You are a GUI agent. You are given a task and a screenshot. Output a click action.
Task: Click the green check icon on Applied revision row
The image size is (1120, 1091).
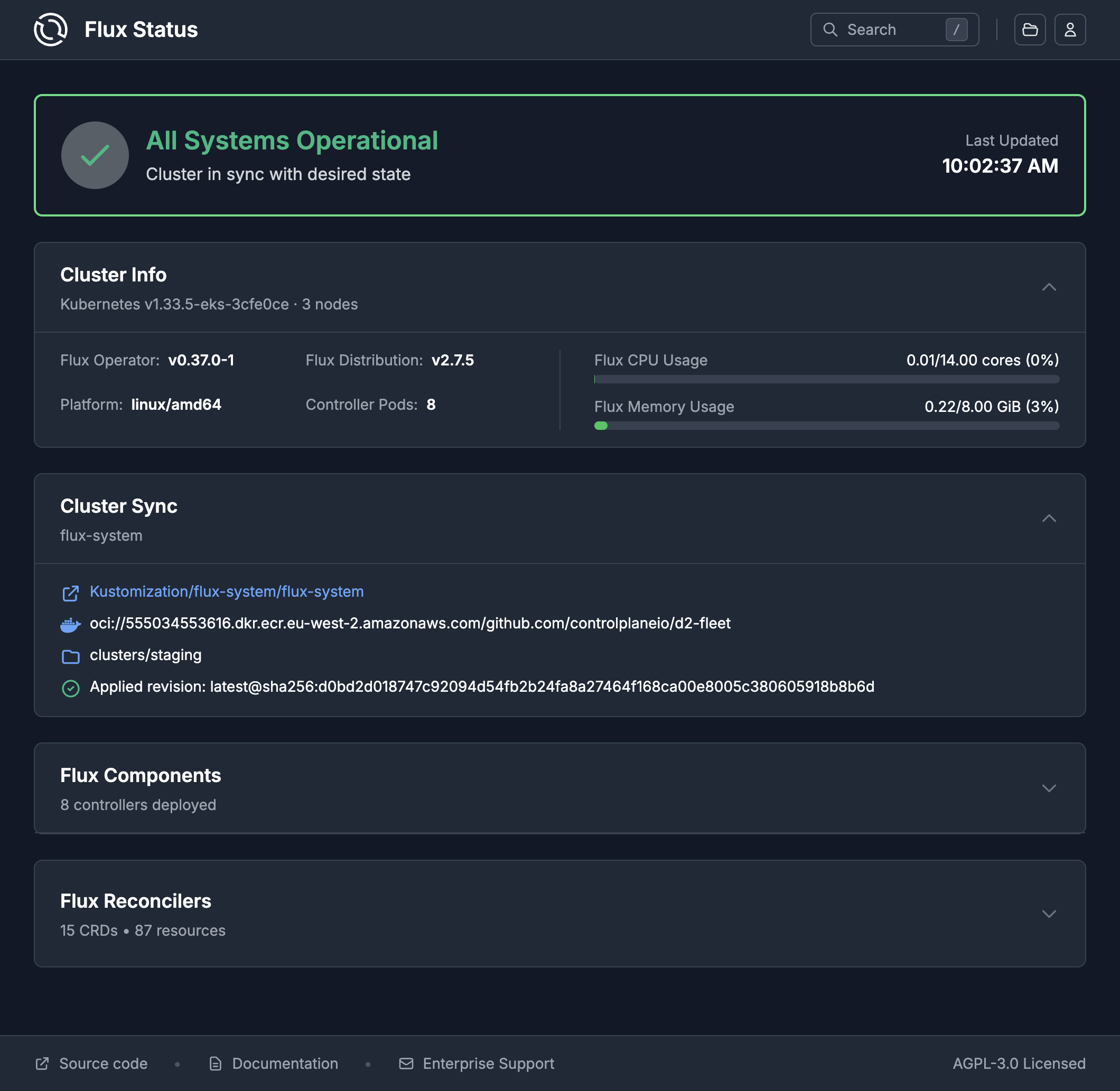[70, 687]
